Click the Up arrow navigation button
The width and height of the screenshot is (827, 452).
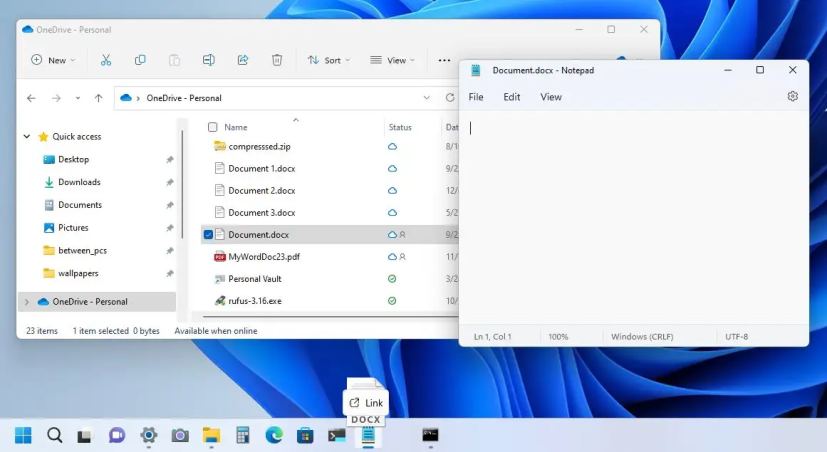coord(98,98)
